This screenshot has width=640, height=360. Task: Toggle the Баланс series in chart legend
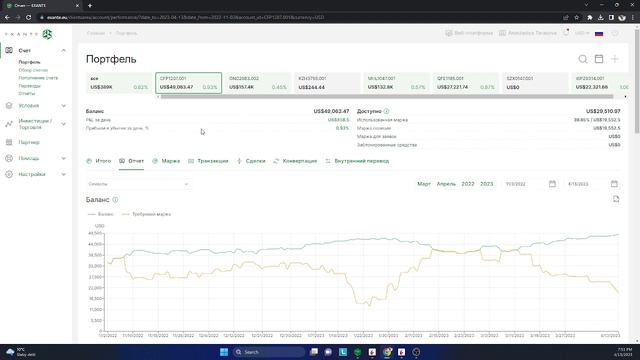click(x=101, y=214)
